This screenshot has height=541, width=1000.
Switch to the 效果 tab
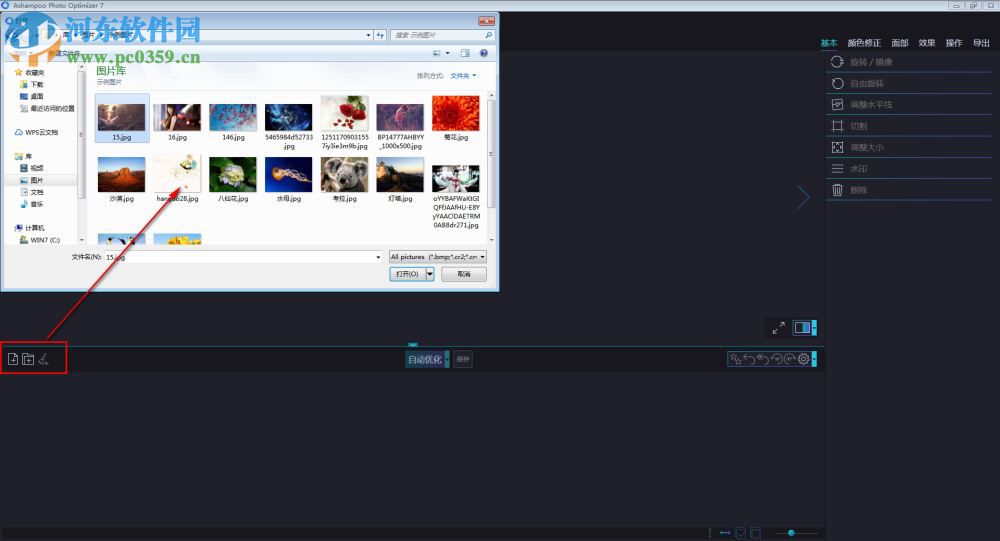tap(927, 43)
